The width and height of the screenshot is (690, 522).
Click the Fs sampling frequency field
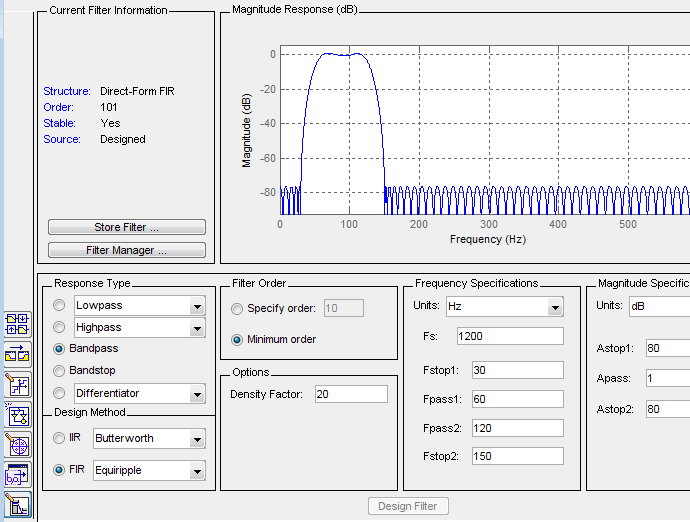[510, 336]
